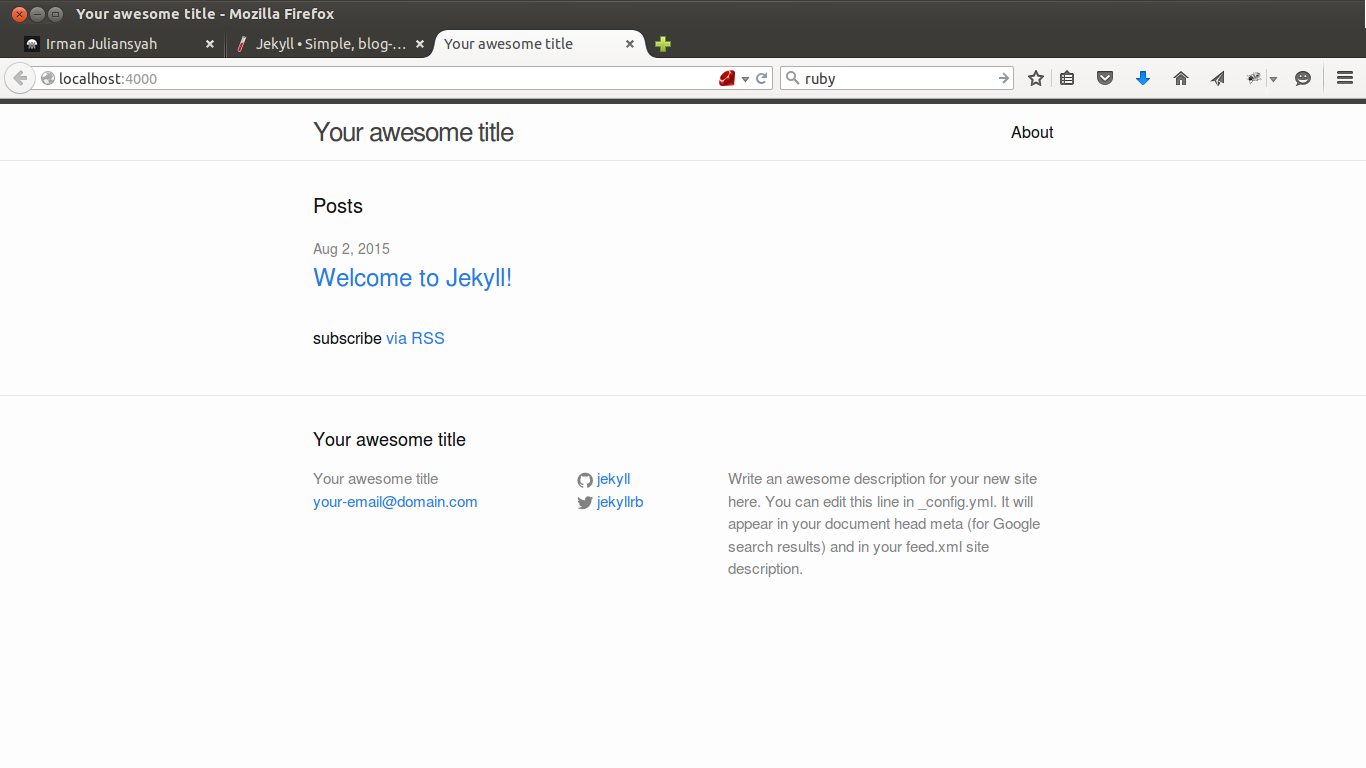
Task: Click the site header Your awesome title
Action: coord(413,132)
